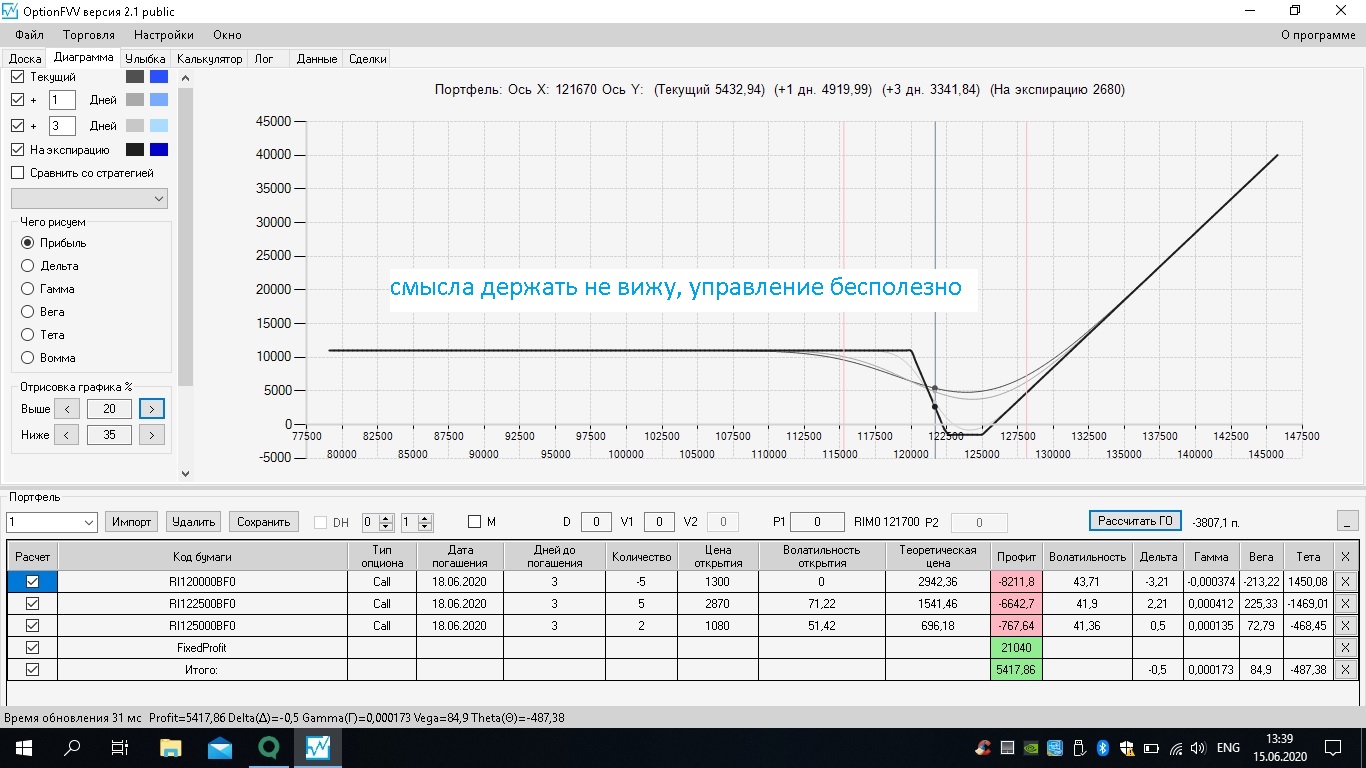Launch File Explorer from the taskbar
The height and width of the screenshot is (768, 1366).
pyautogui.click(x=170, y=747)
